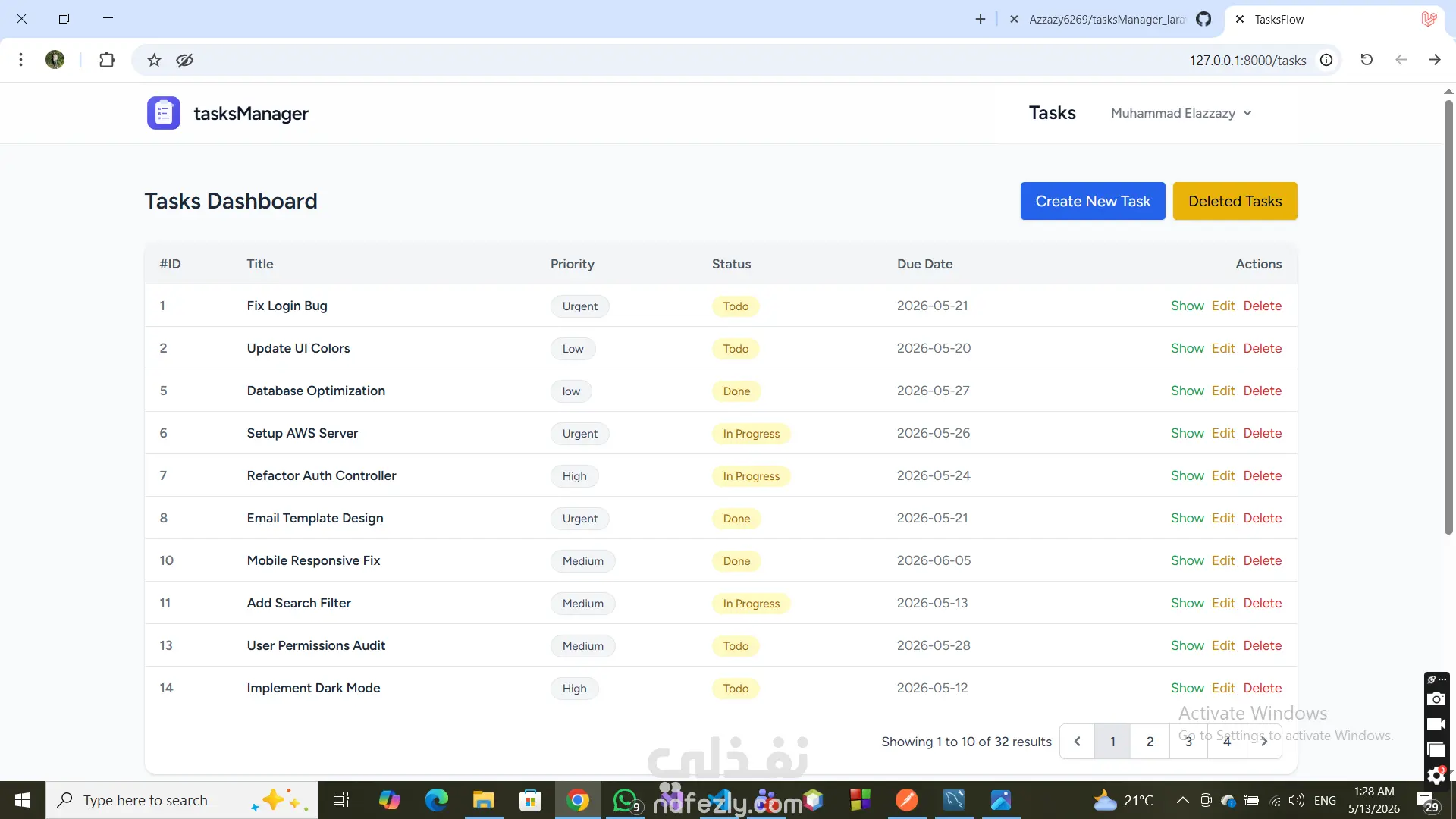Switch the ENG input language indicator

(x=1325, y=800)
